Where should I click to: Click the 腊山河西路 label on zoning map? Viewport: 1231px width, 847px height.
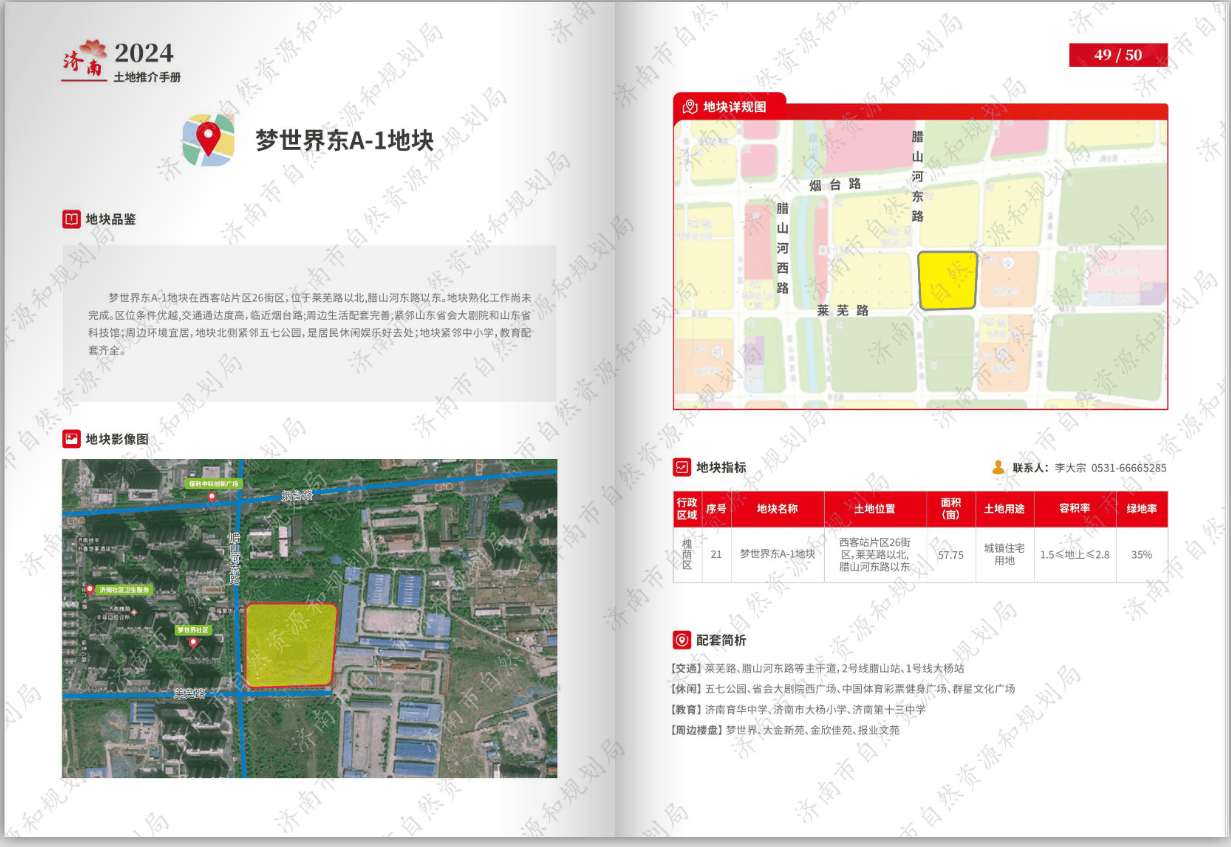pos(783,248)
